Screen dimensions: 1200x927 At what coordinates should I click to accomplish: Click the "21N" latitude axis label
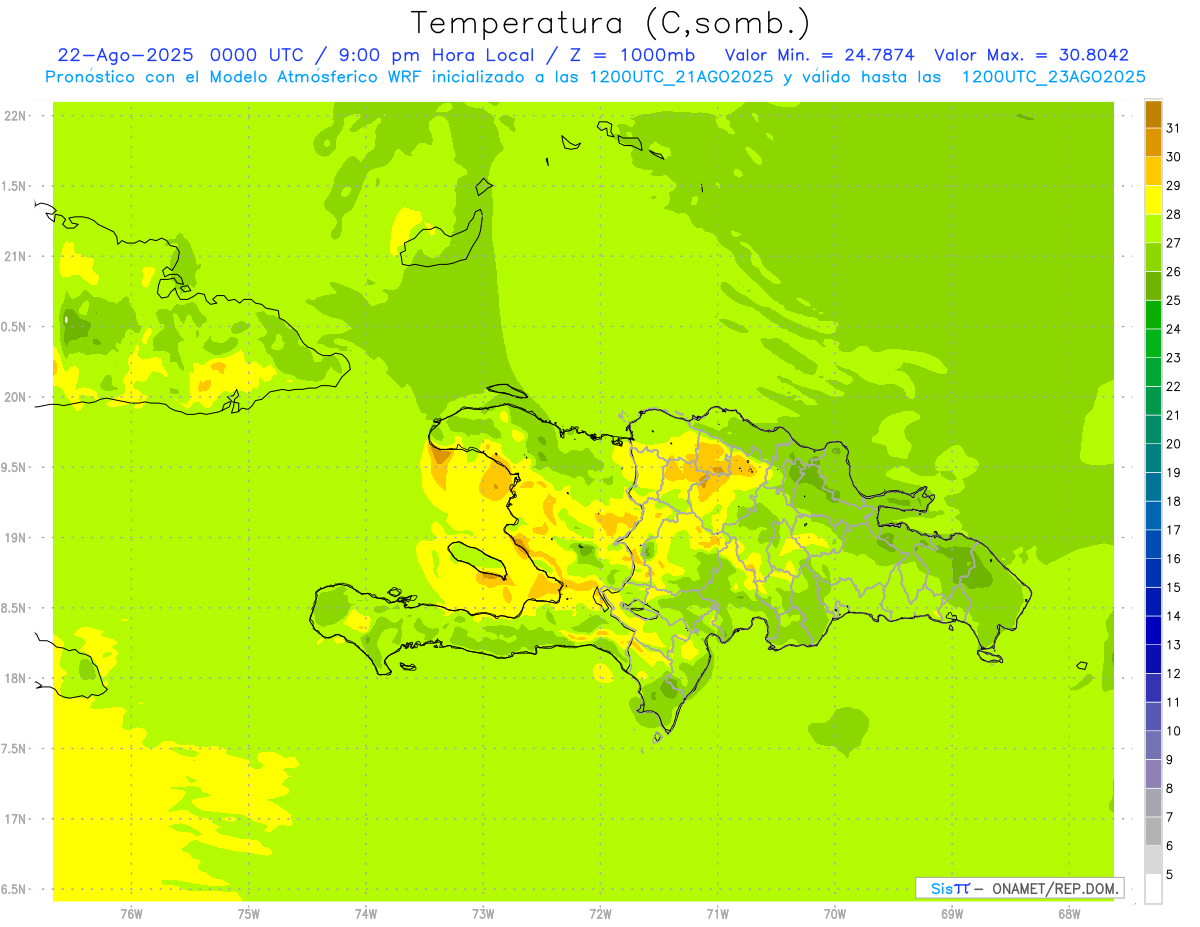14,256
